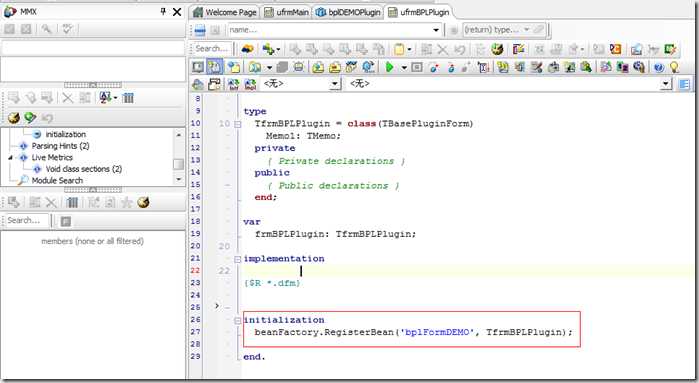
Task: Collapse the initialization fold at line 26
Action: [238, 320]
